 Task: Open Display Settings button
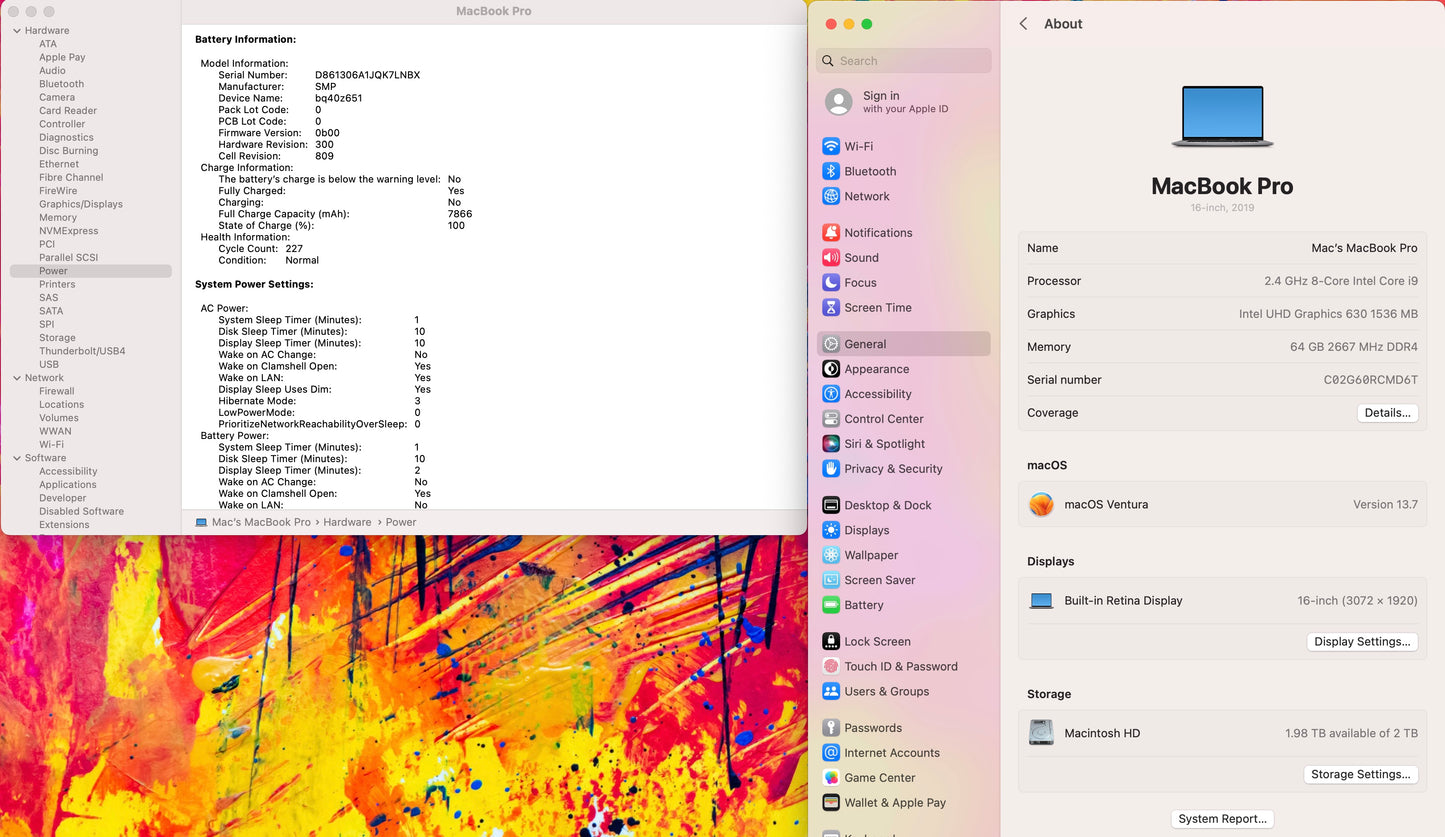pos(1362,642)
